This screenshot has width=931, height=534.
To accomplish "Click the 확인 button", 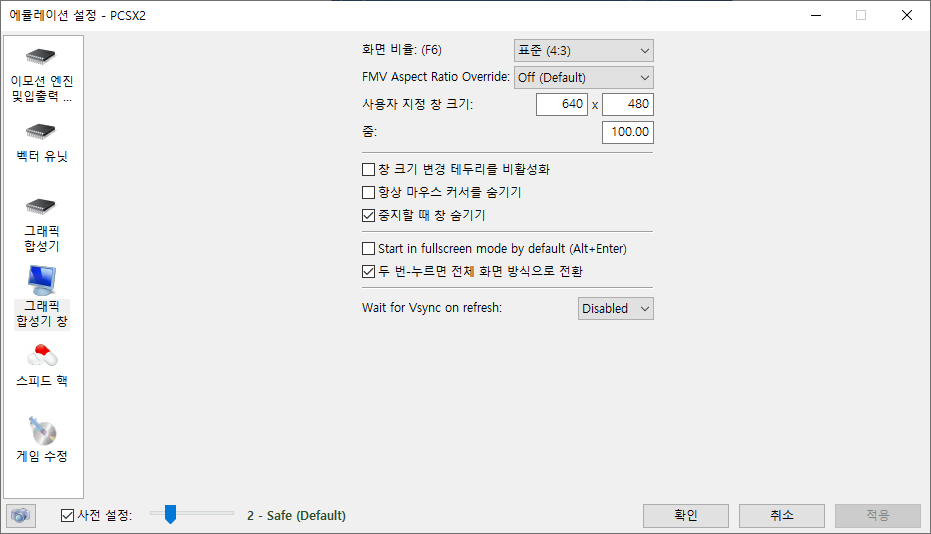I will point(686,516).
